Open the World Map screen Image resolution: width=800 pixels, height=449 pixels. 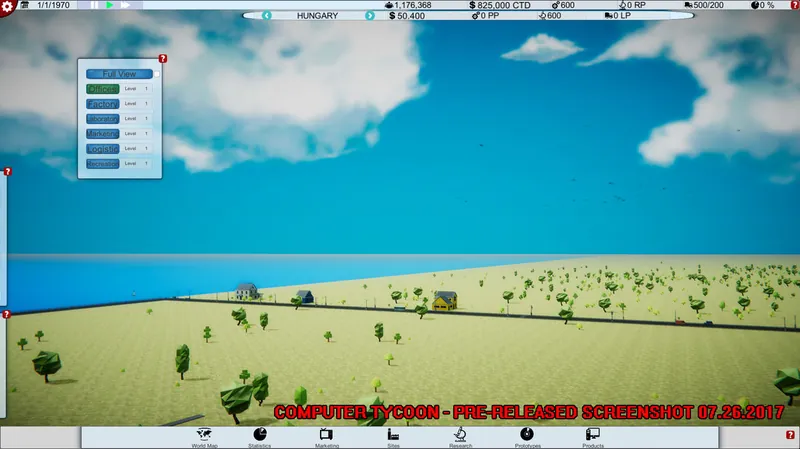[x=204, y=437]
